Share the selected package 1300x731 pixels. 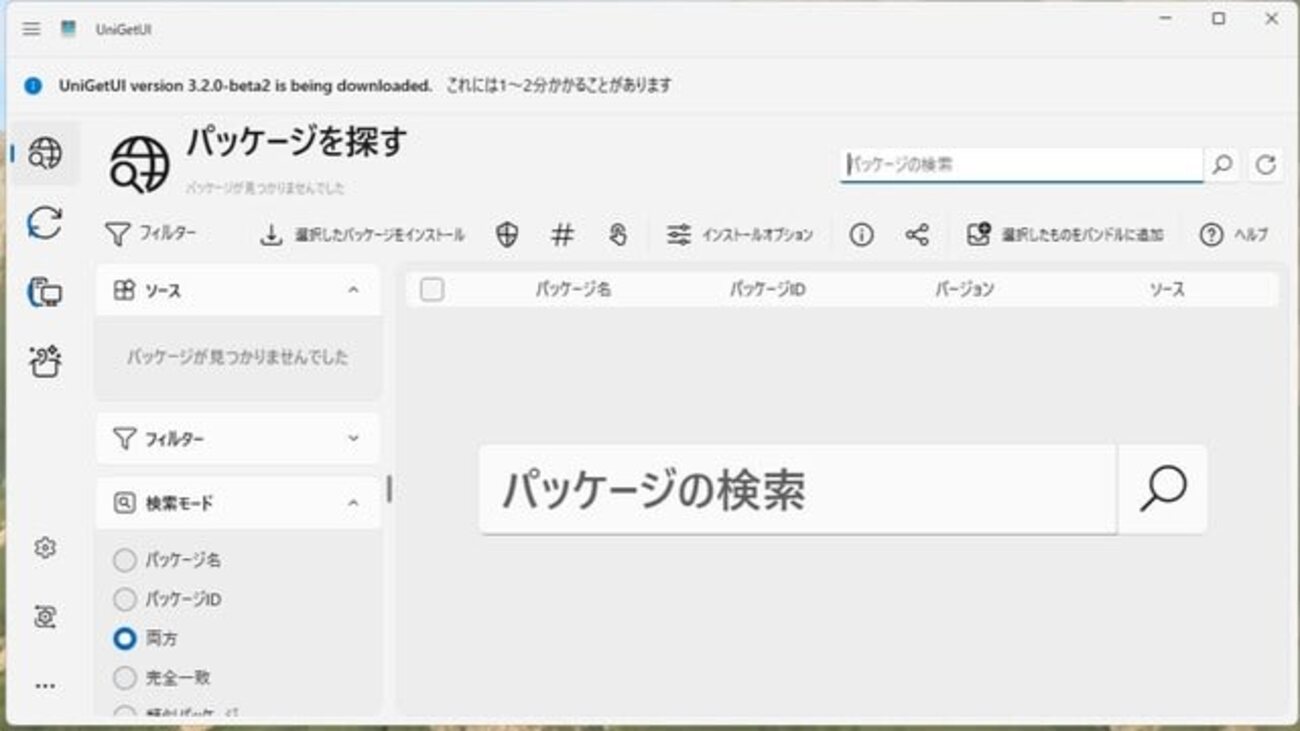pos(917,235)
